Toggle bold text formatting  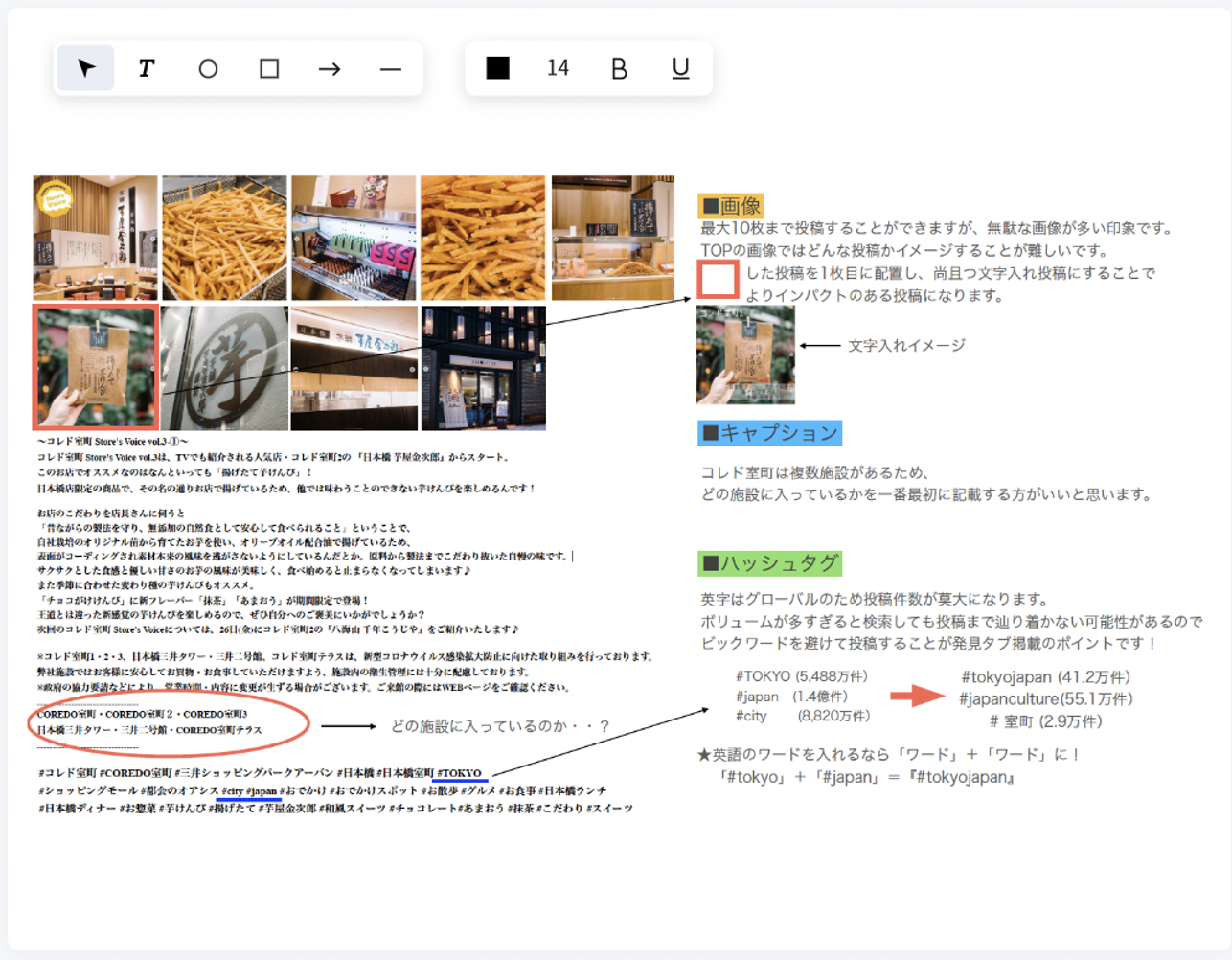621,68
